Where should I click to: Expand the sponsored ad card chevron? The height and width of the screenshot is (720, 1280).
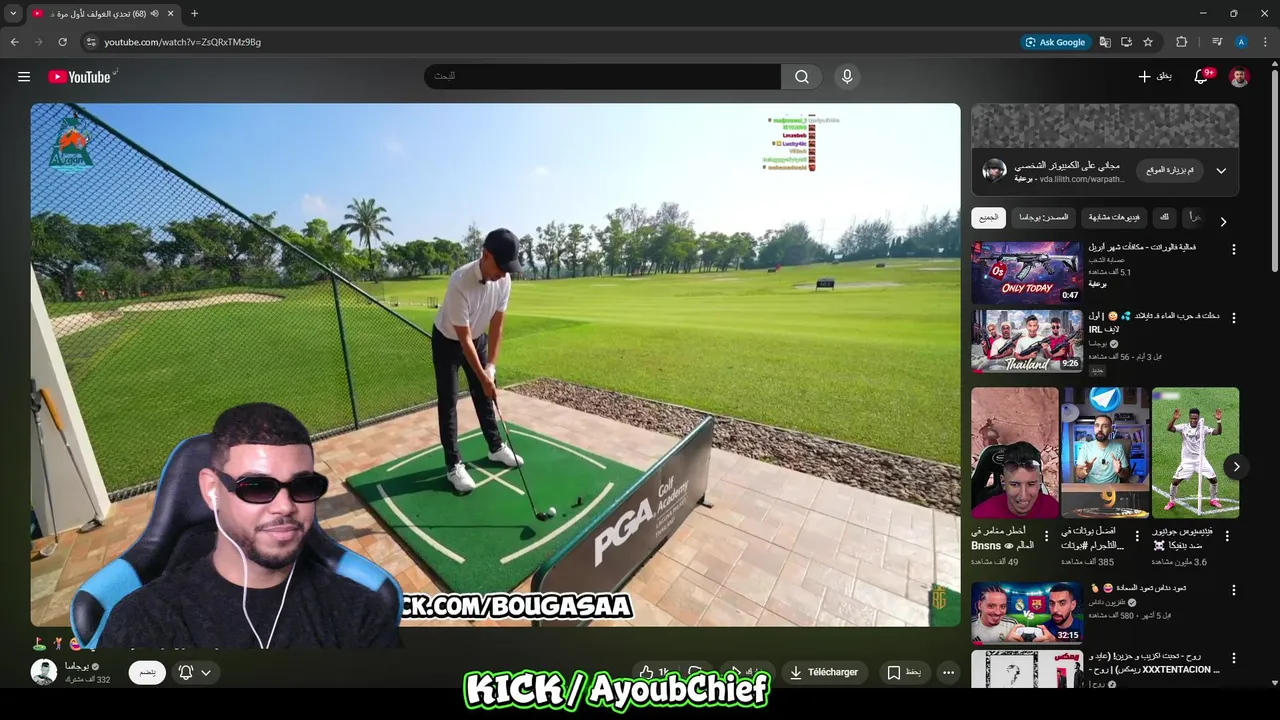[x=1221, y=171]
